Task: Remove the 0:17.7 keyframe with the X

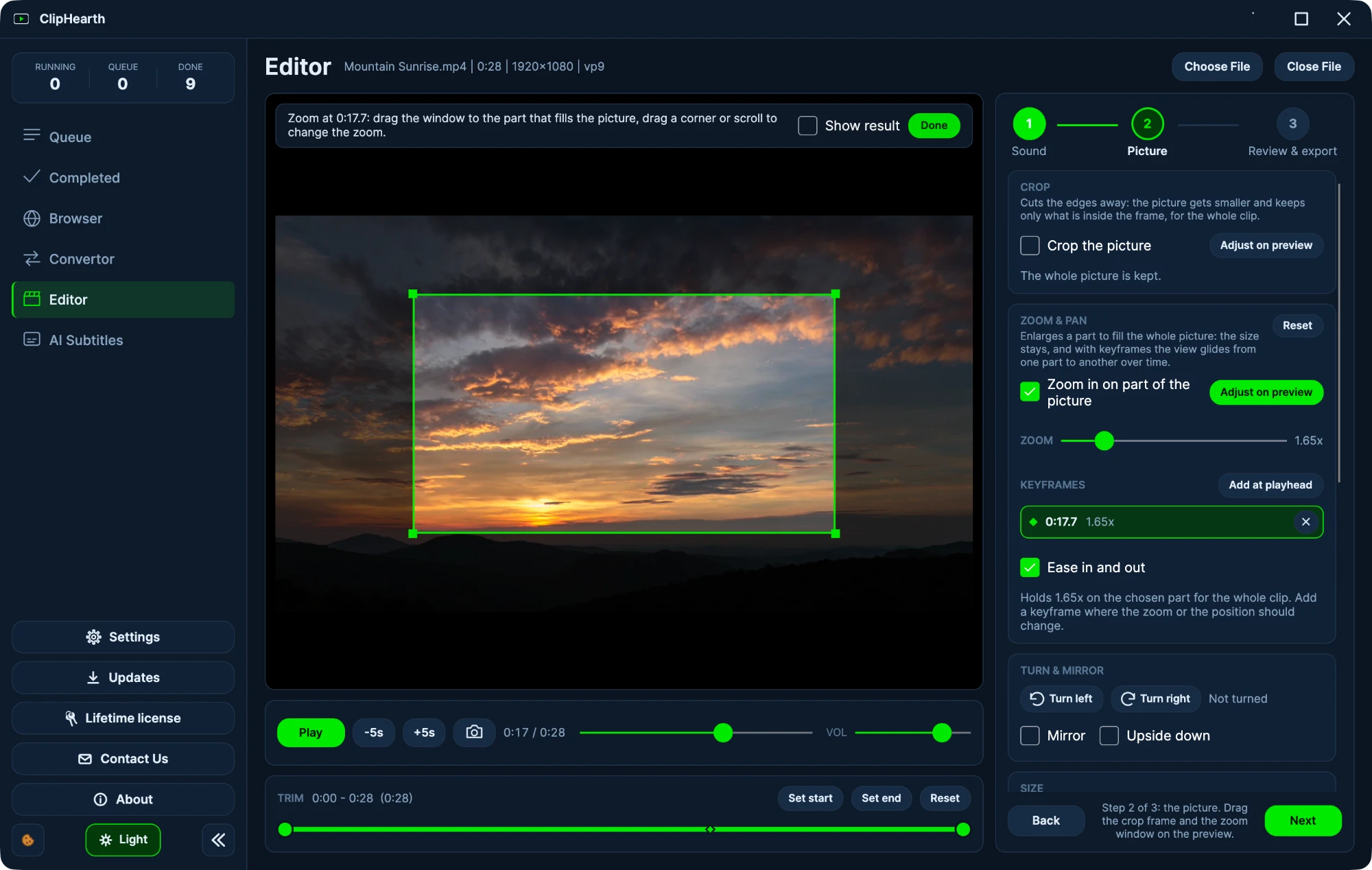Action: click(1305, 522)
